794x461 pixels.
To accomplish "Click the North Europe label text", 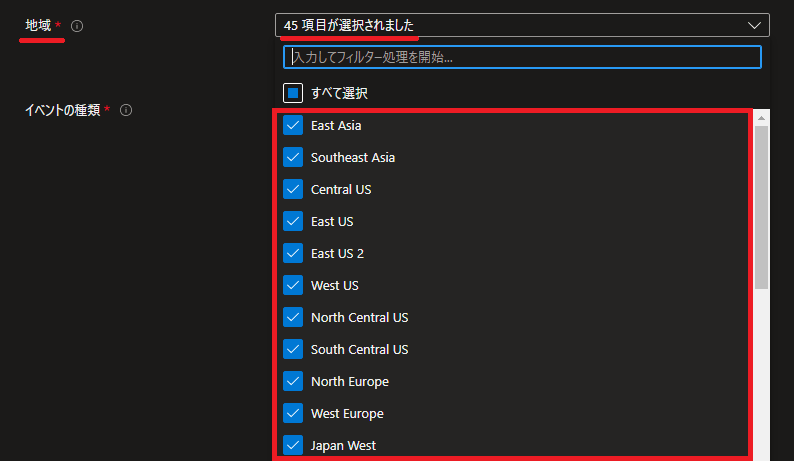I will point(350,381).
